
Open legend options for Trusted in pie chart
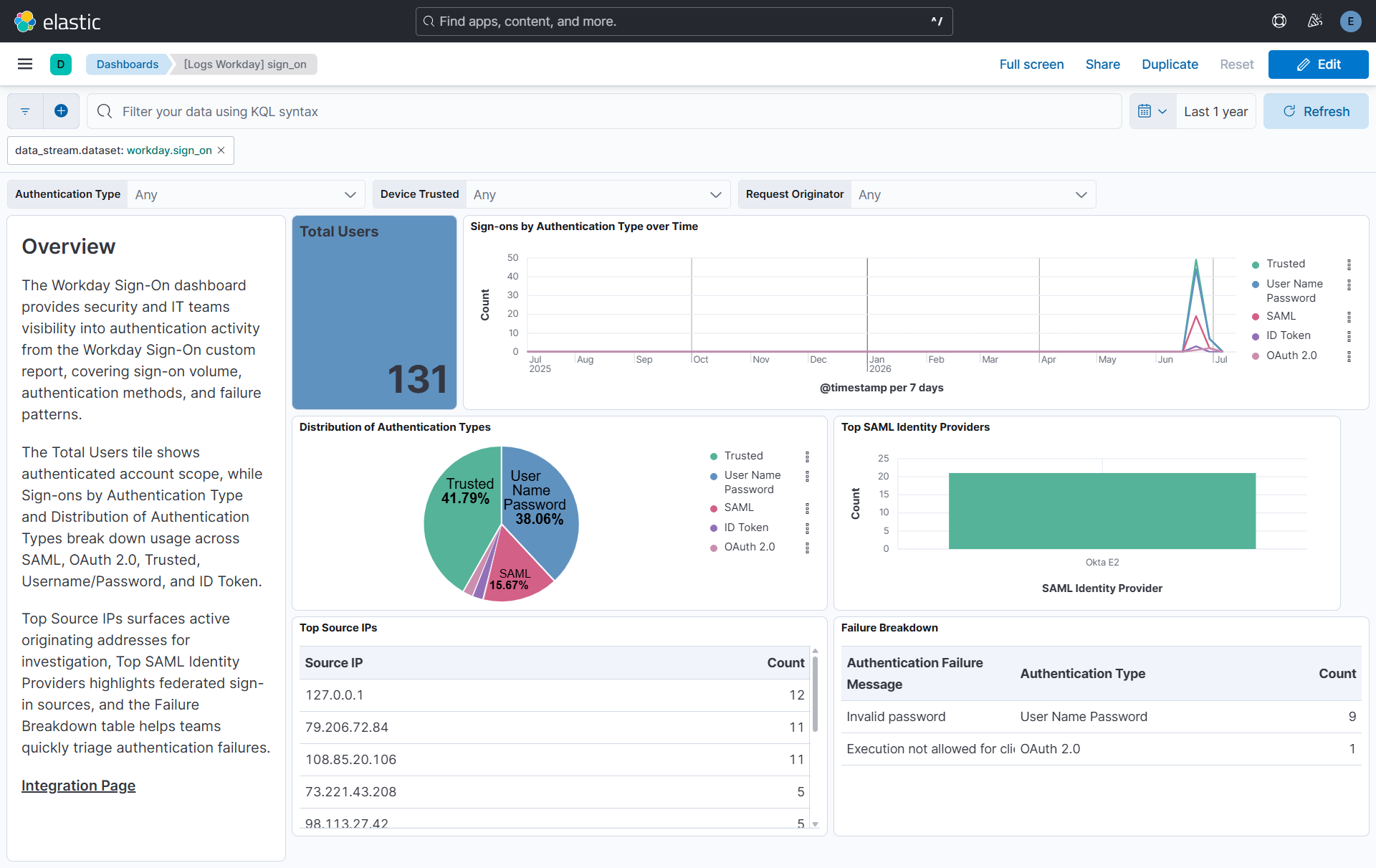pos(807,457)
